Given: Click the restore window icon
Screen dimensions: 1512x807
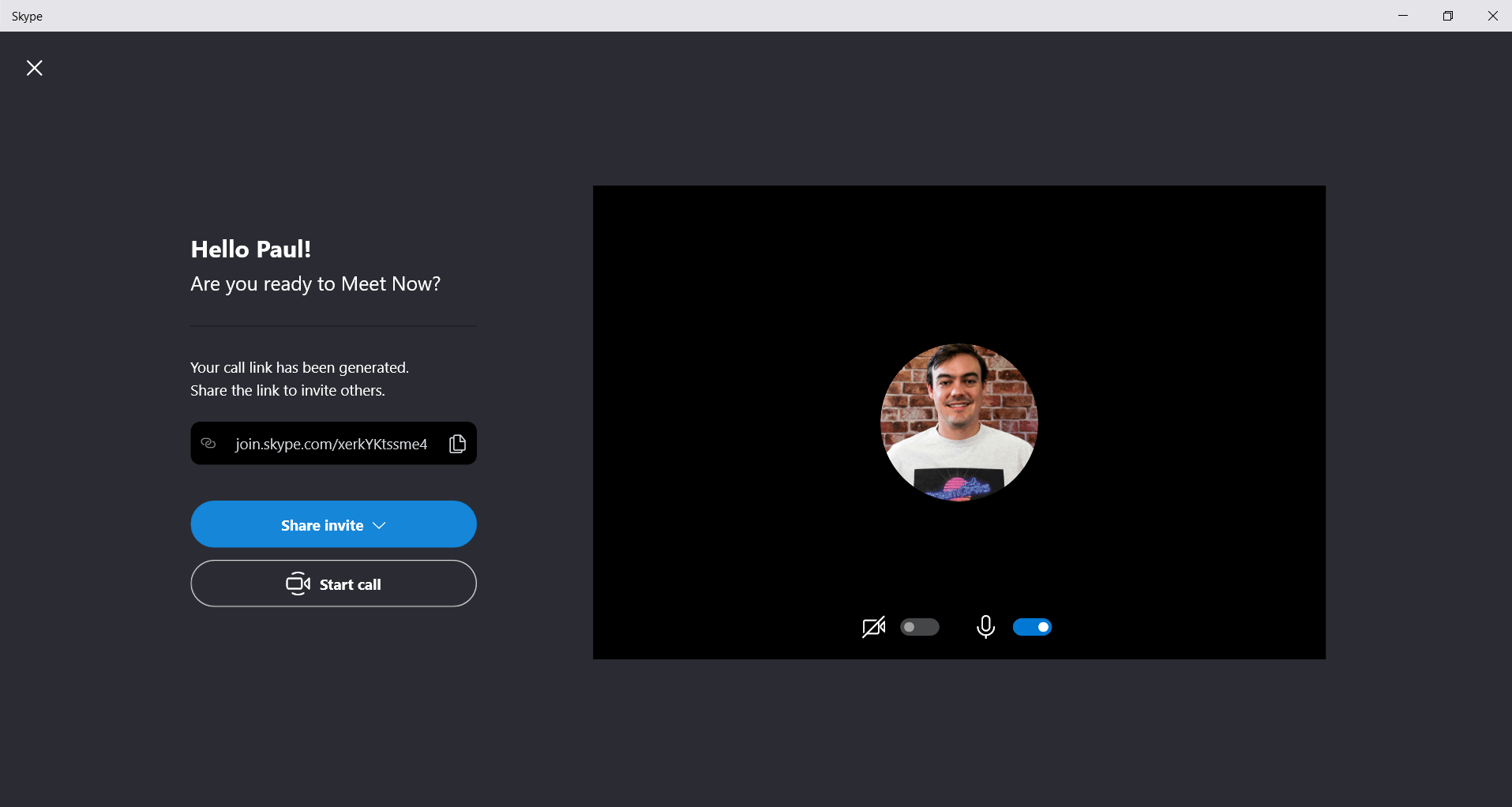Looking at the screenshot, I should (x=1448, y=16).
